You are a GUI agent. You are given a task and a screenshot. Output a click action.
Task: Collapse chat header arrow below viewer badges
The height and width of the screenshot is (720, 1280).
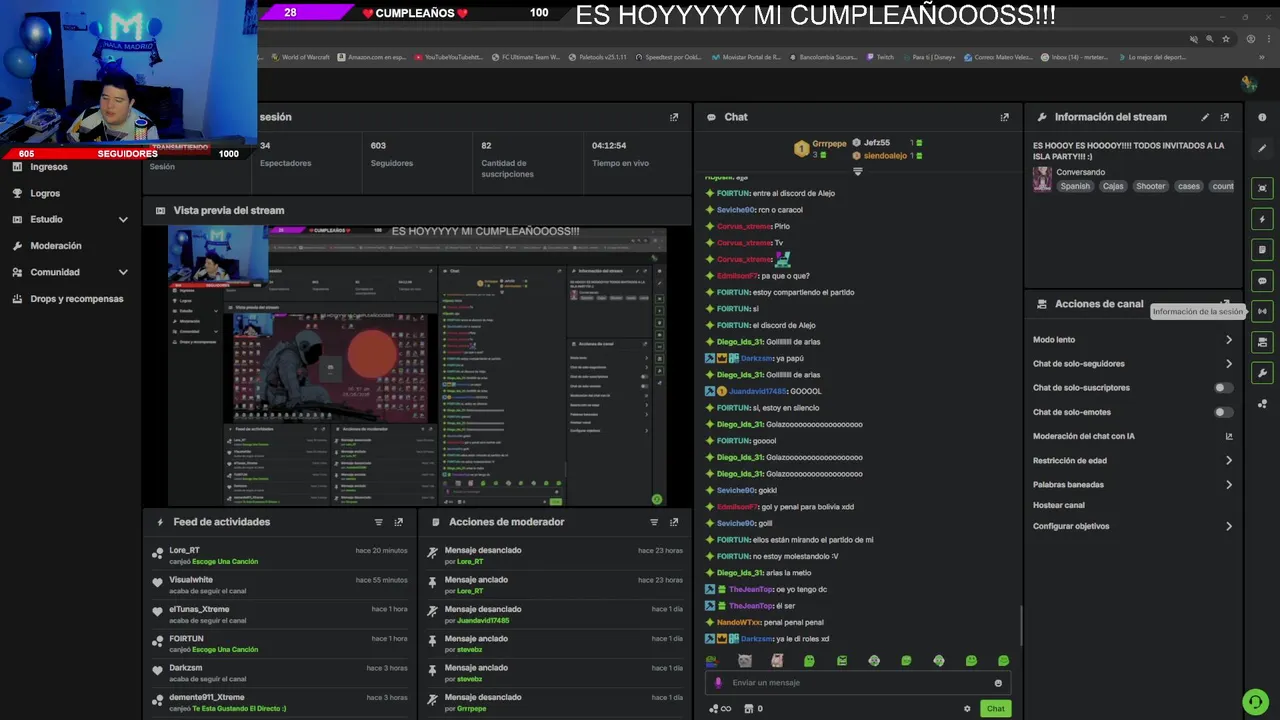(x=857, y=172)
